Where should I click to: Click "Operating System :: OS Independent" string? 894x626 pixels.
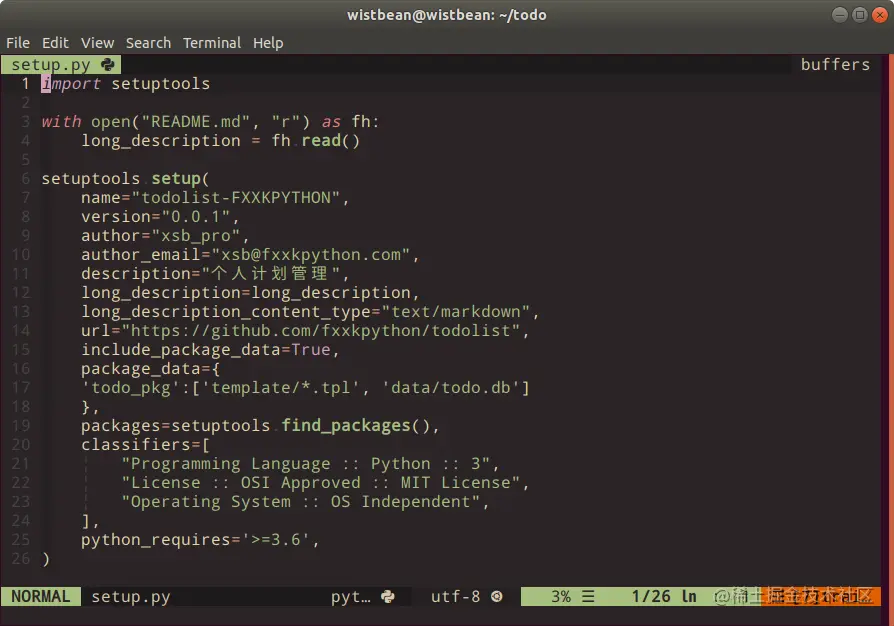(x=300, y=502)
